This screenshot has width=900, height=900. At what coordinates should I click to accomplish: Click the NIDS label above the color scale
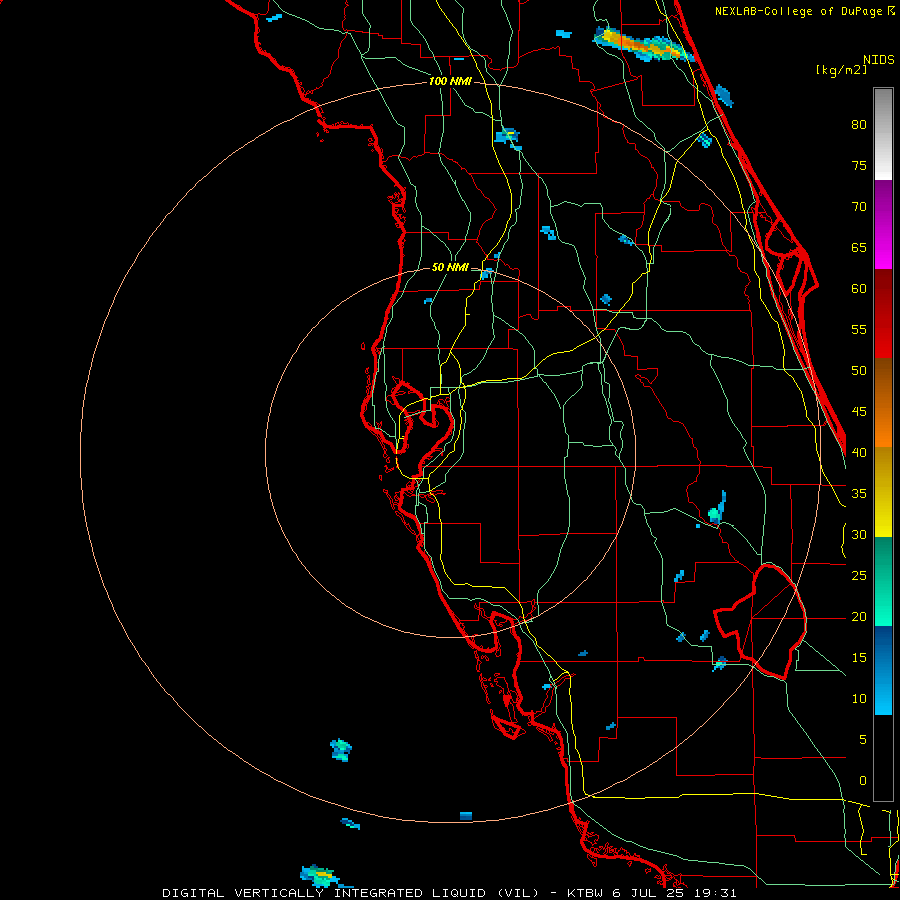pos(878,60)
